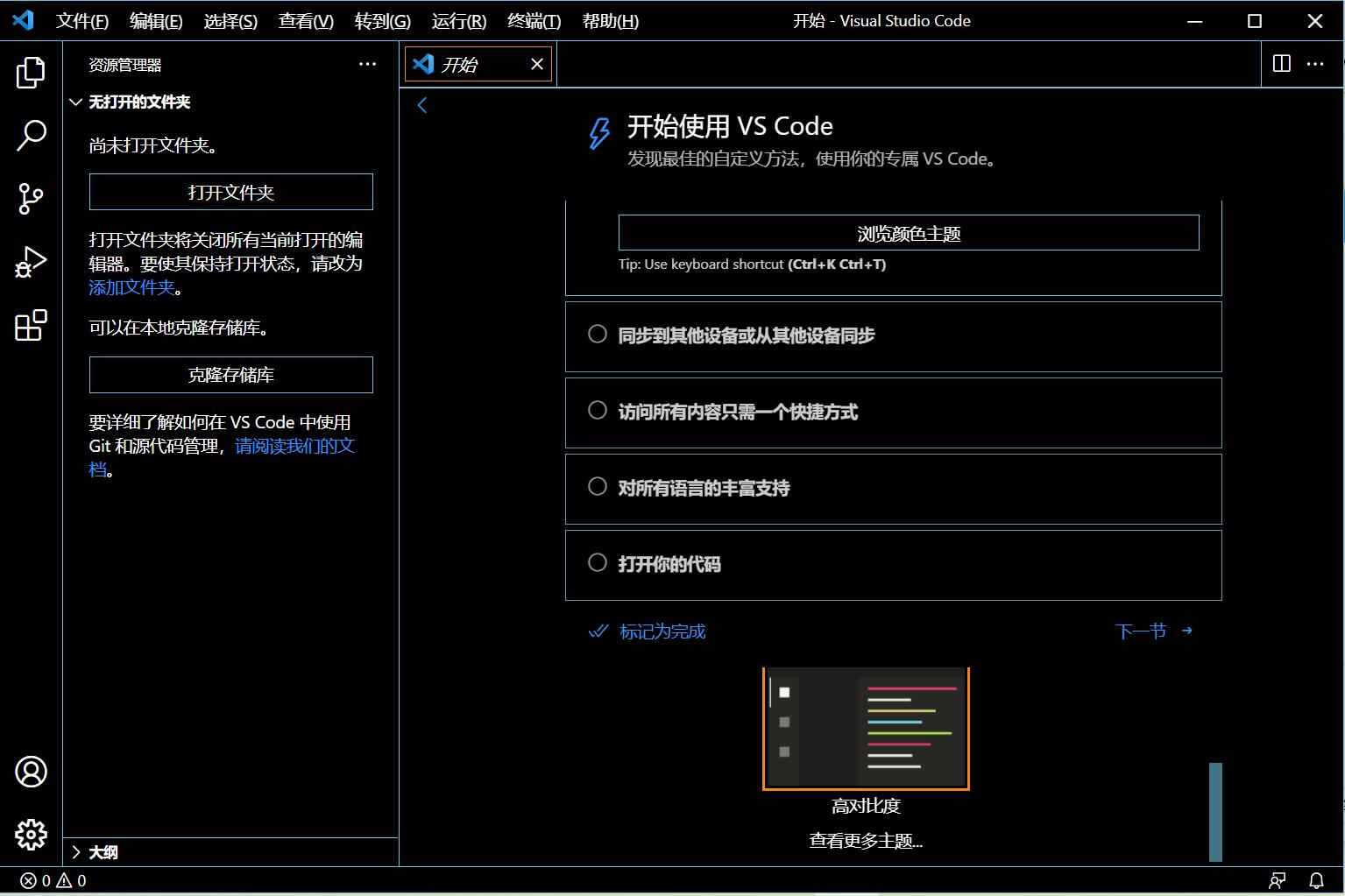Expand the 对所有语言的丰富支持 step title

[704, 488]
